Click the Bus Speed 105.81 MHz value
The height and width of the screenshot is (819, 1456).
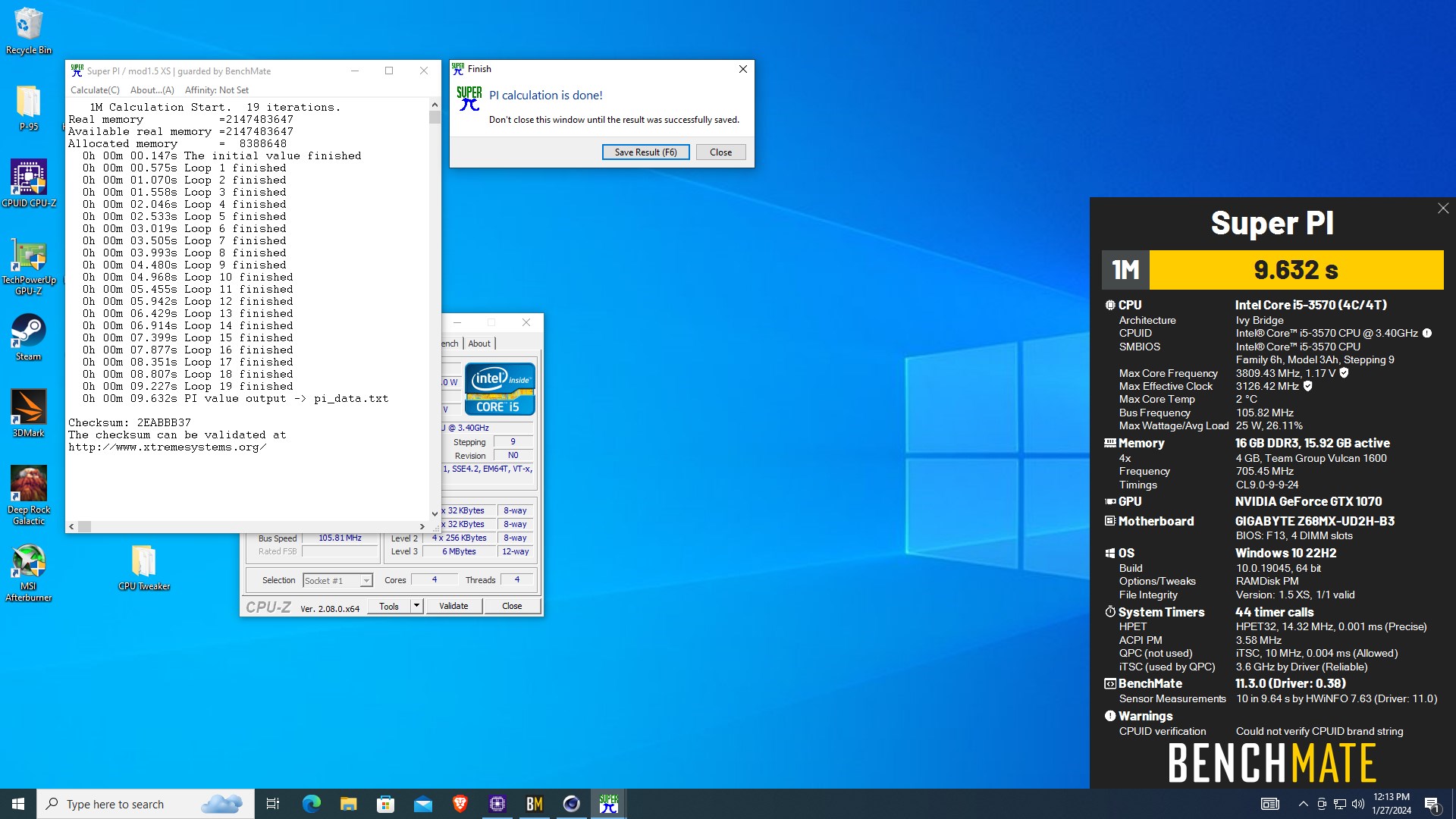tap(340, 538)
